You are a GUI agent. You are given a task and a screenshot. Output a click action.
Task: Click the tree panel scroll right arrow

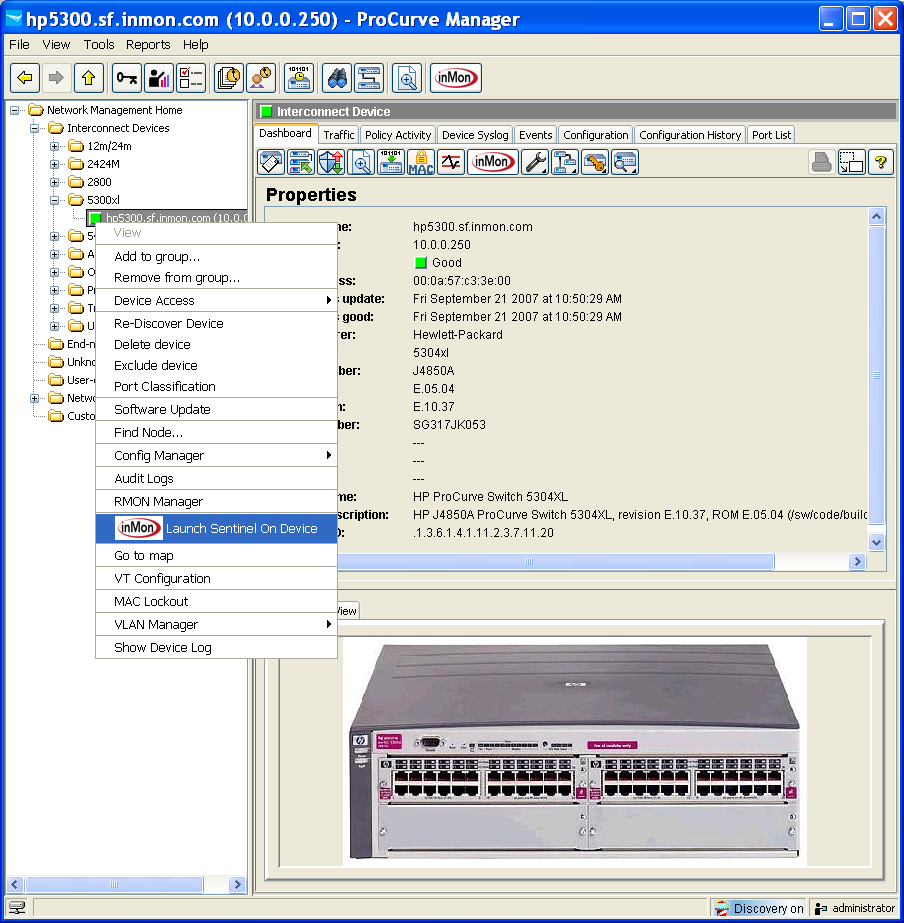pos(237,884)
